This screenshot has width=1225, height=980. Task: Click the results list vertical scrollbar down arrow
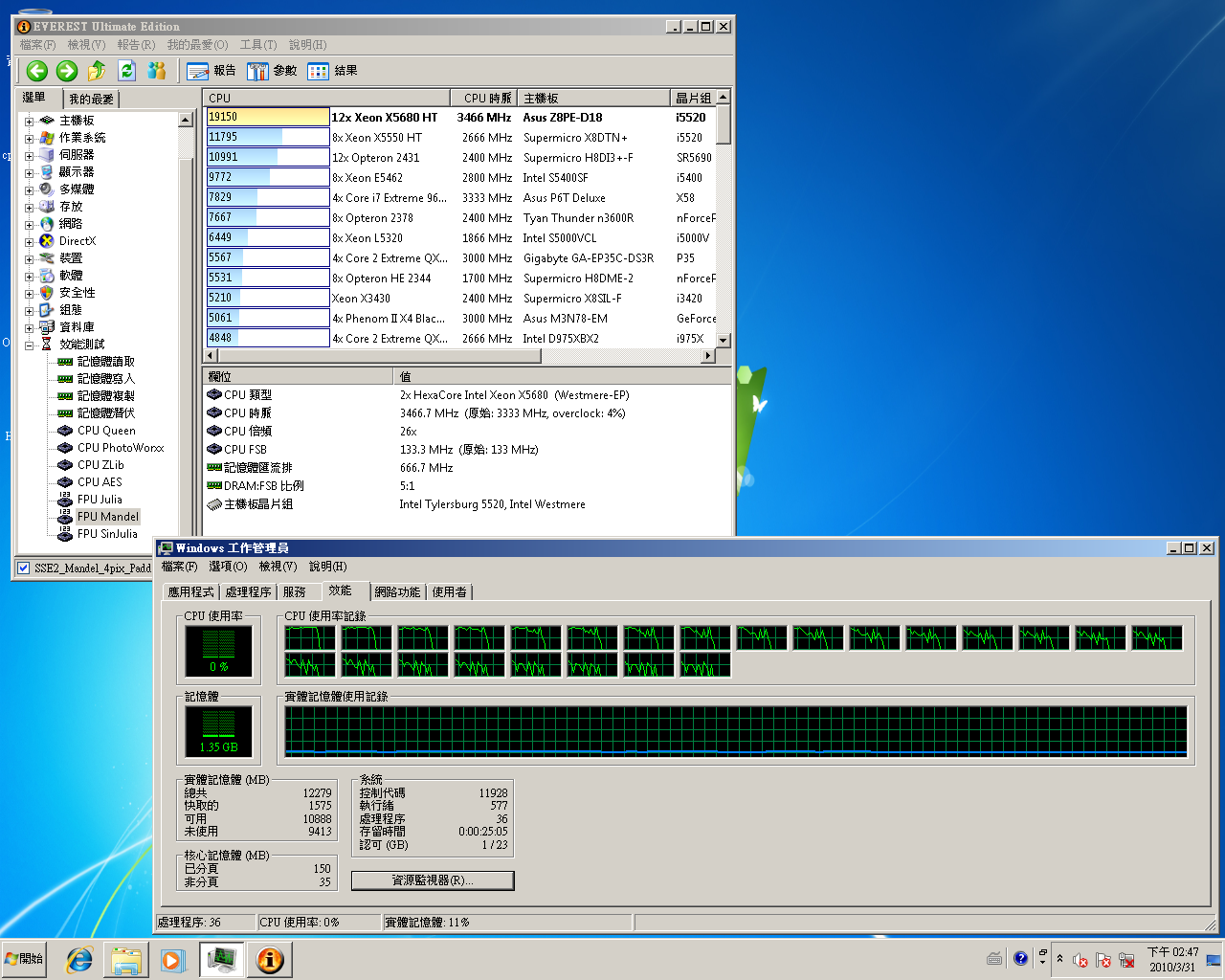click(x=724, y=340)
